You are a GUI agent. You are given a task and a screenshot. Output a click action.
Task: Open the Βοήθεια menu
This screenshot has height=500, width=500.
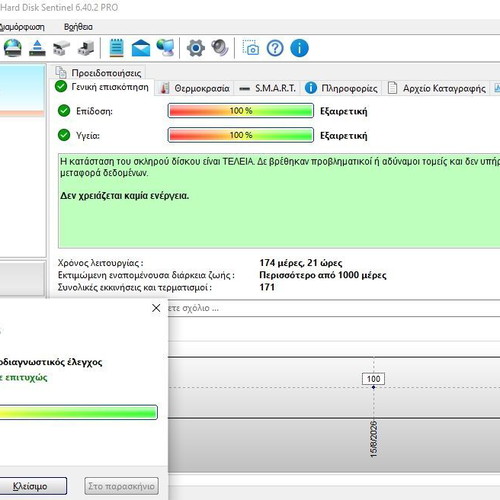point(78,27)
